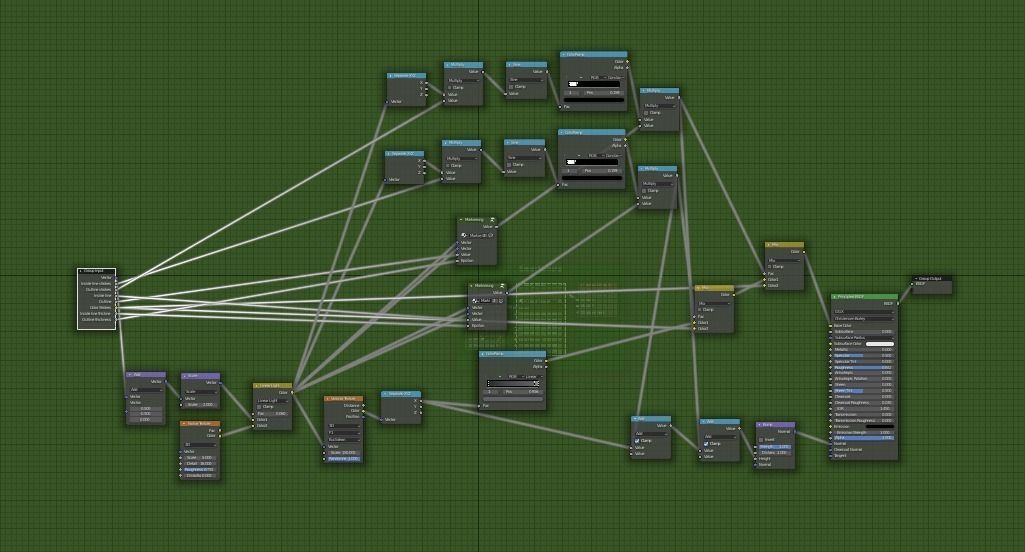Click the BSDF output socket on Principled BSDF
This screenshot has width=1025, height=552.
pos(898,303)
